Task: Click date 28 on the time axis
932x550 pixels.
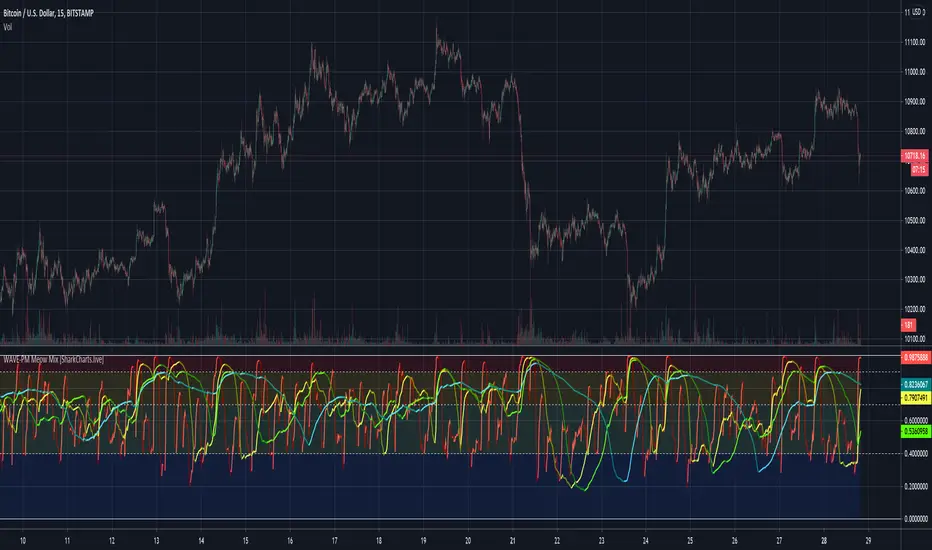Action: pos(824,541)
